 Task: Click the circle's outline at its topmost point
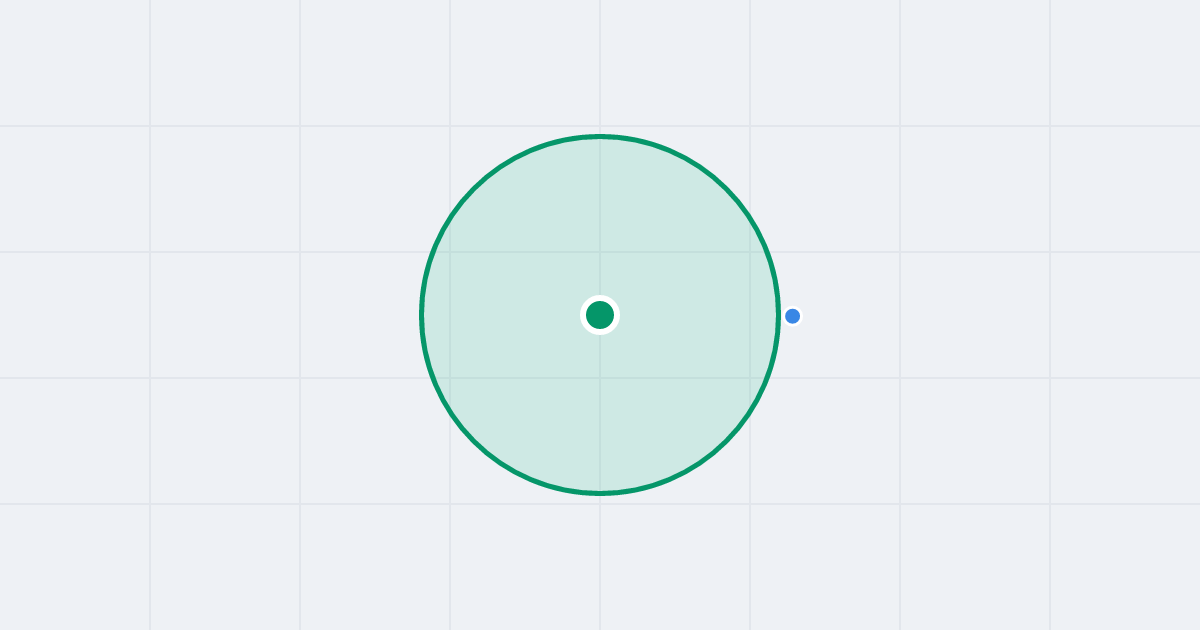point(600,136)
